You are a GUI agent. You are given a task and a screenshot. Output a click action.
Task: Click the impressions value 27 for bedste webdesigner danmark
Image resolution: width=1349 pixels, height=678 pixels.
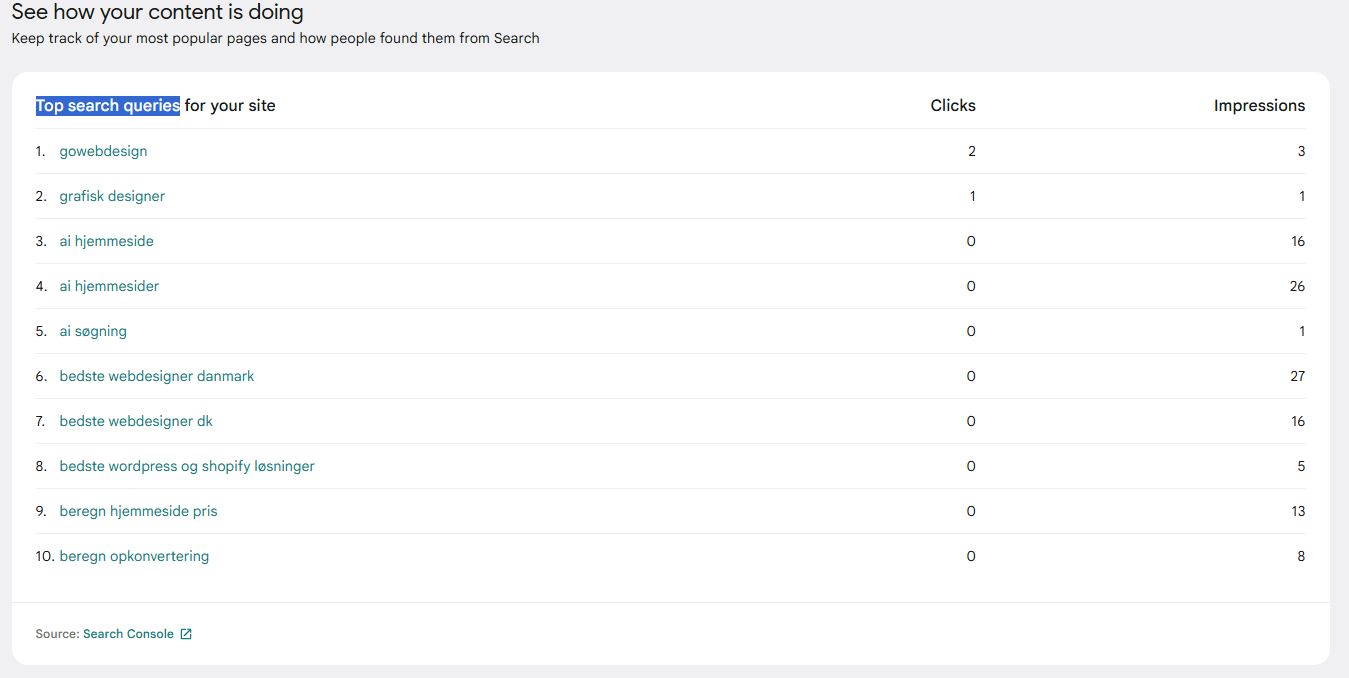point(1297,376)
